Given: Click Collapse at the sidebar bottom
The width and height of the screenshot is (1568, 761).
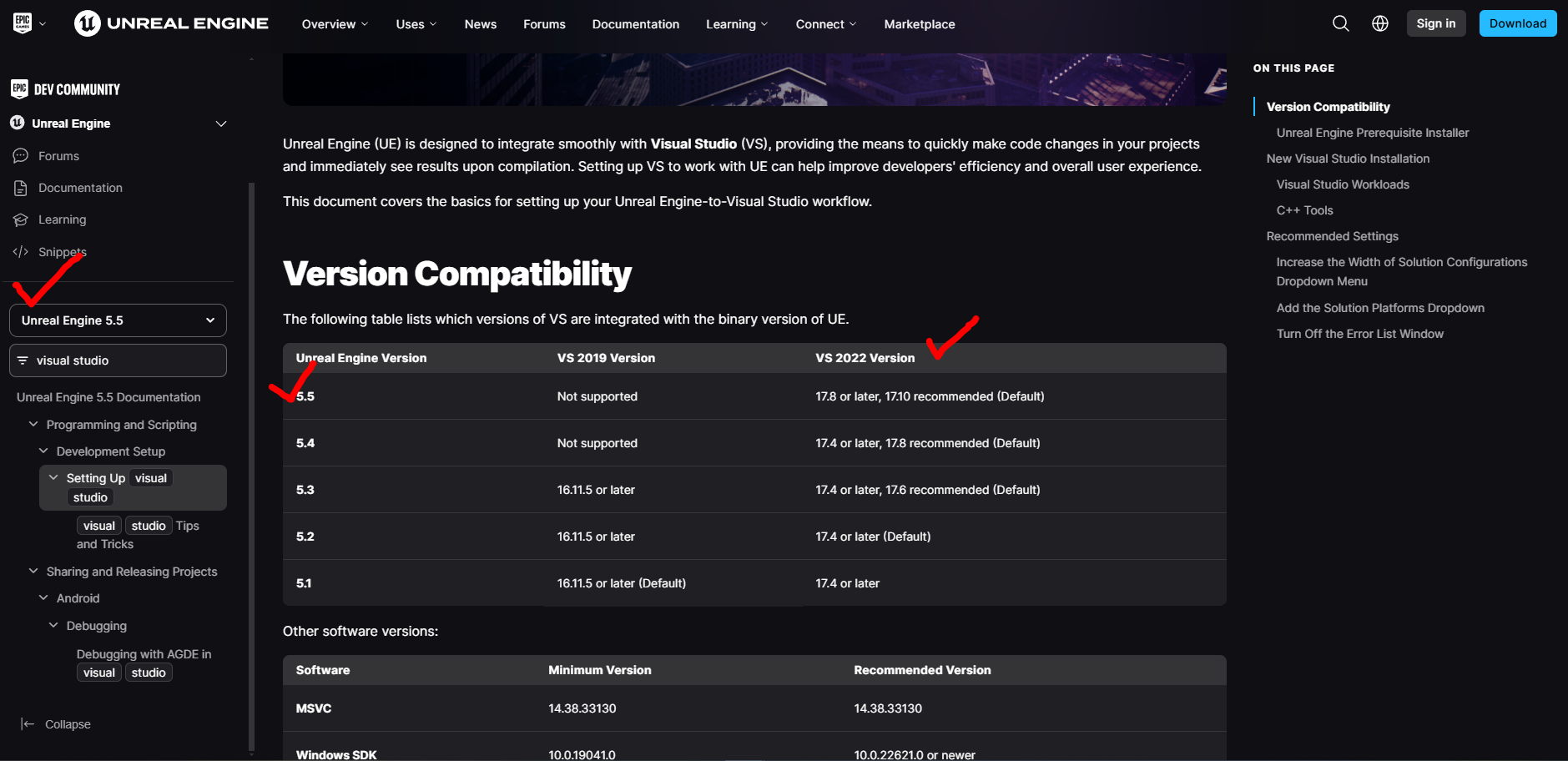Looking at the screenshot, I should [68, 724].
